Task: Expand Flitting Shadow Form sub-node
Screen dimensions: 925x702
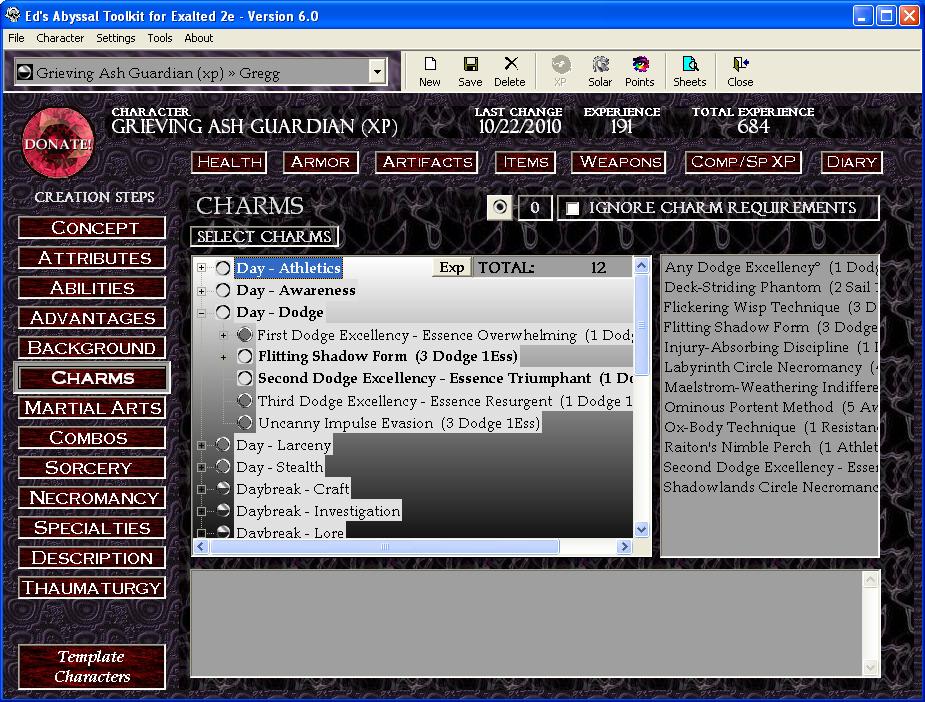Action: pyautogui.click(x=224, y=357)
